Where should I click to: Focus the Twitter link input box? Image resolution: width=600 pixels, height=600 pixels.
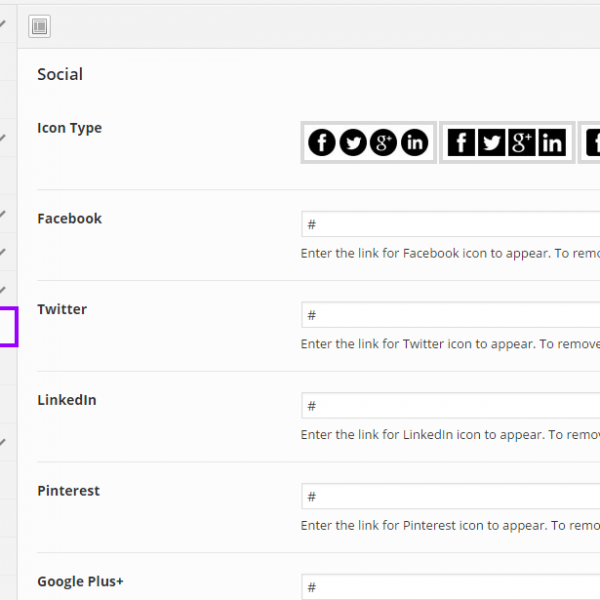click(x=450, y=315)
